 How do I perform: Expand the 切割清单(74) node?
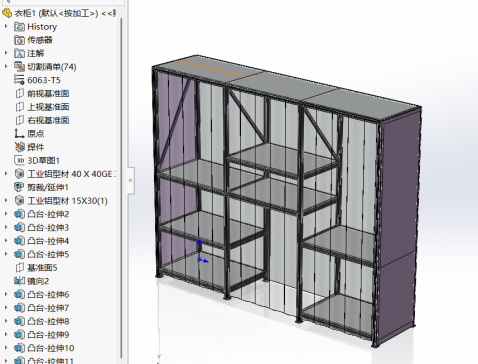coord(6,66)
